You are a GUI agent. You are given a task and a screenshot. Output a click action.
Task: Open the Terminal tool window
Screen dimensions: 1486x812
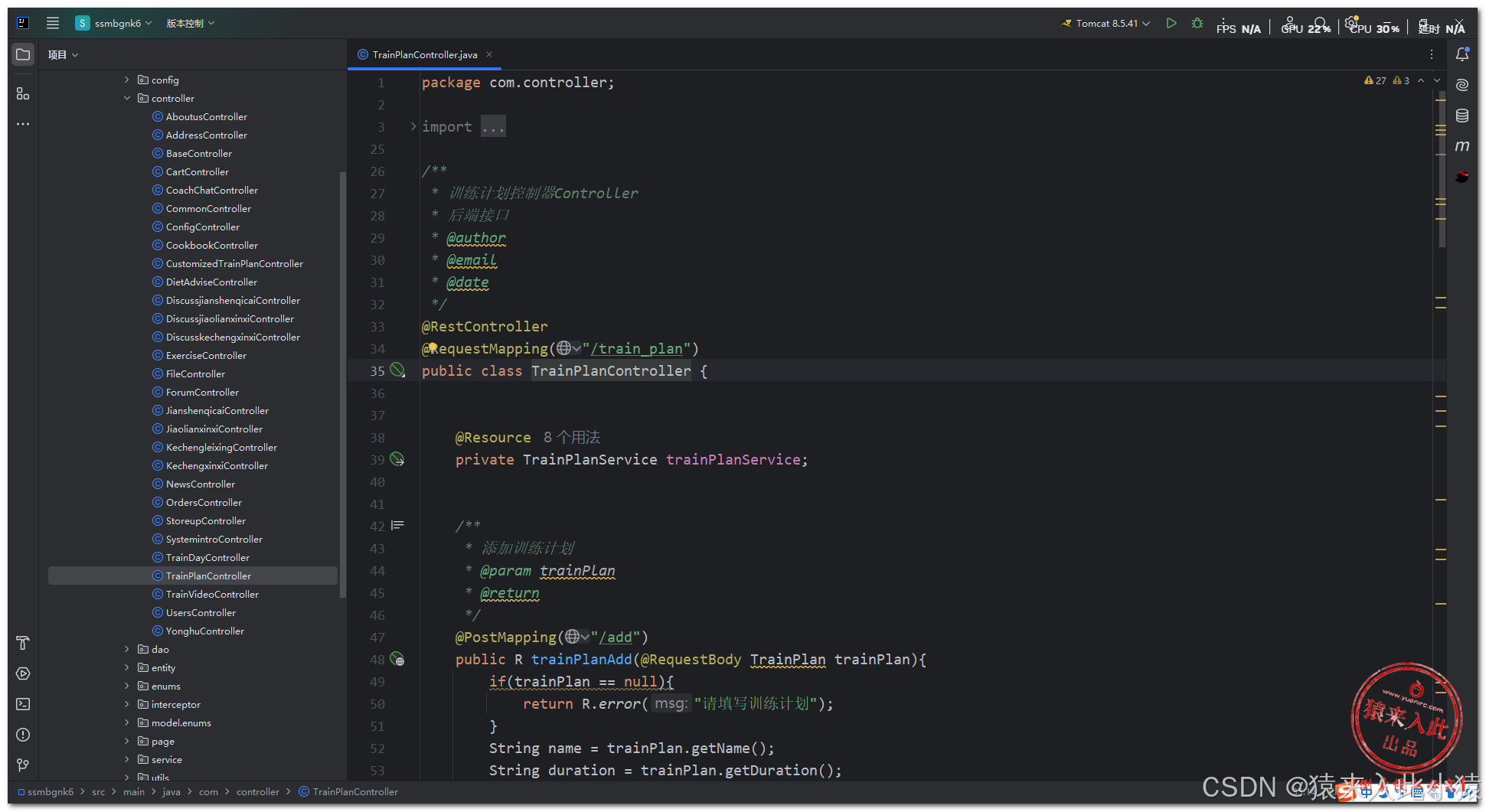point(23,704)
